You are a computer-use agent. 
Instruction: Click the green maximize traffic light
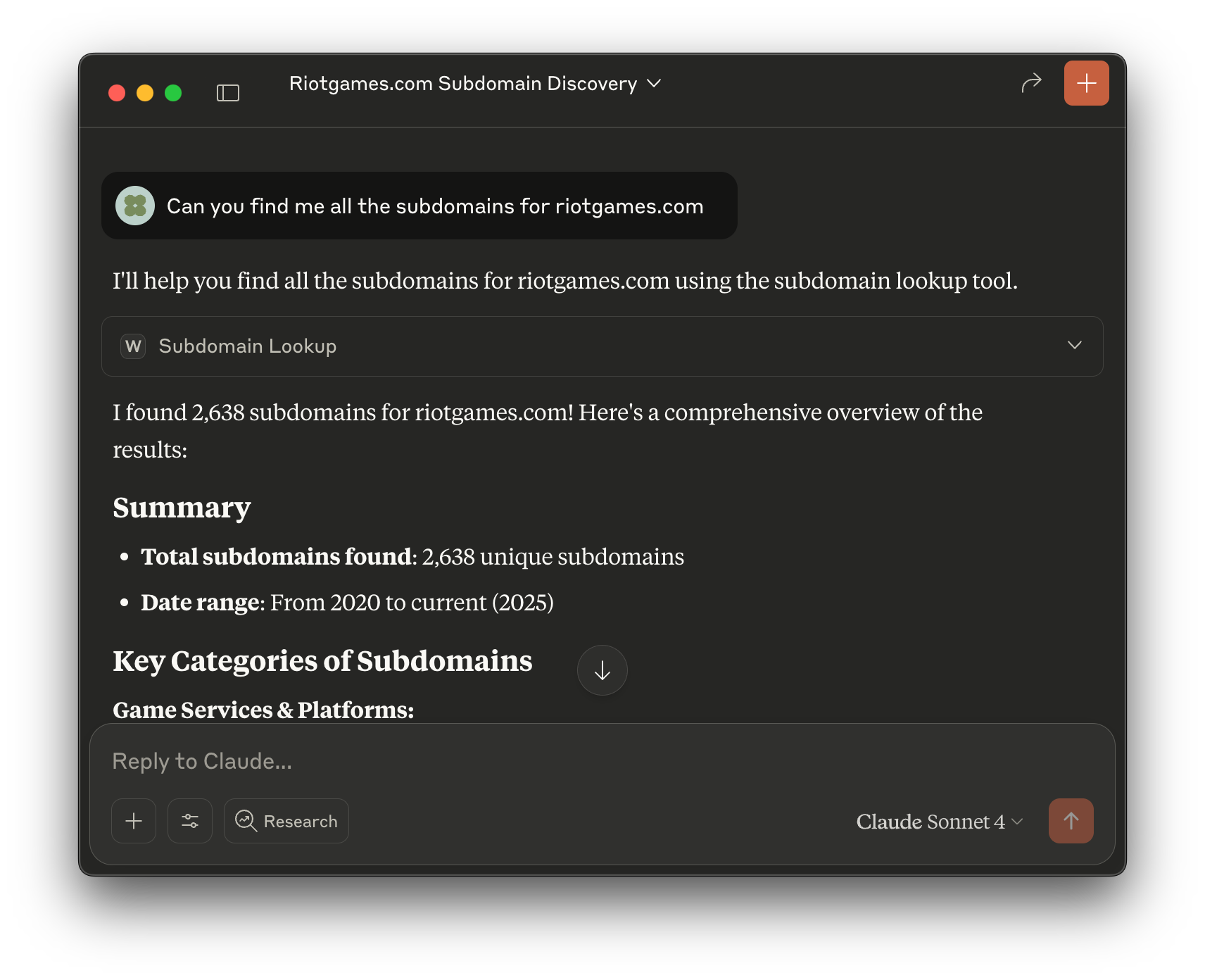click(x=173, y=92)
